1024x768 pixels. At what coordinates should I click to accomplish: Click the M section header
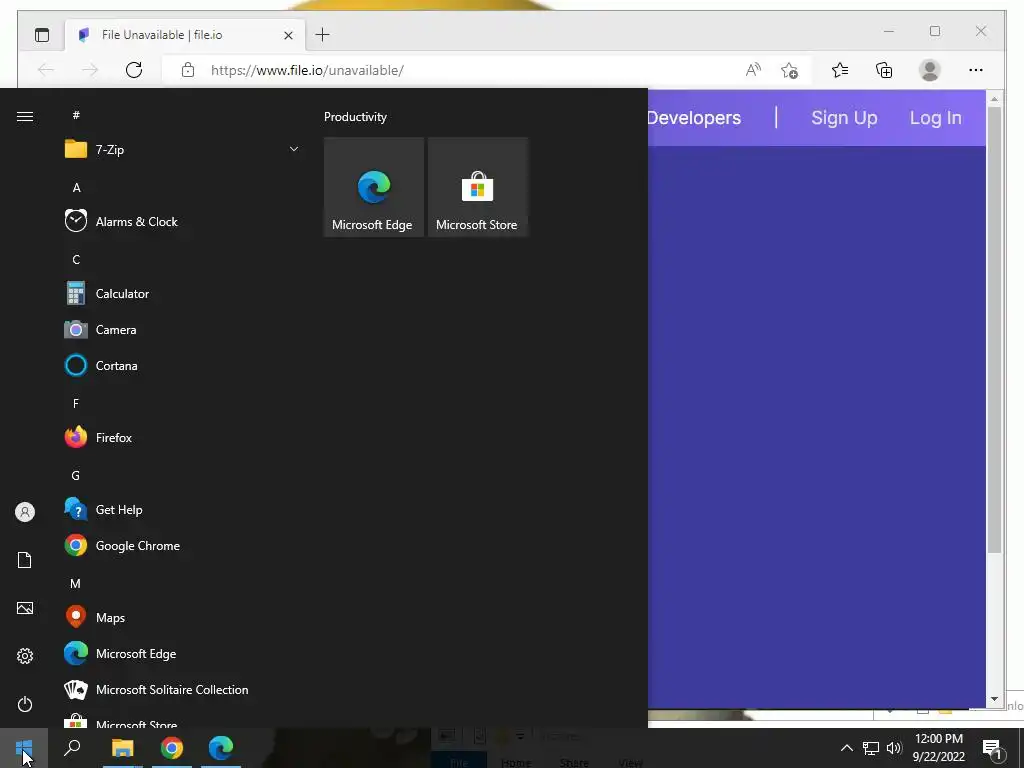76,584
